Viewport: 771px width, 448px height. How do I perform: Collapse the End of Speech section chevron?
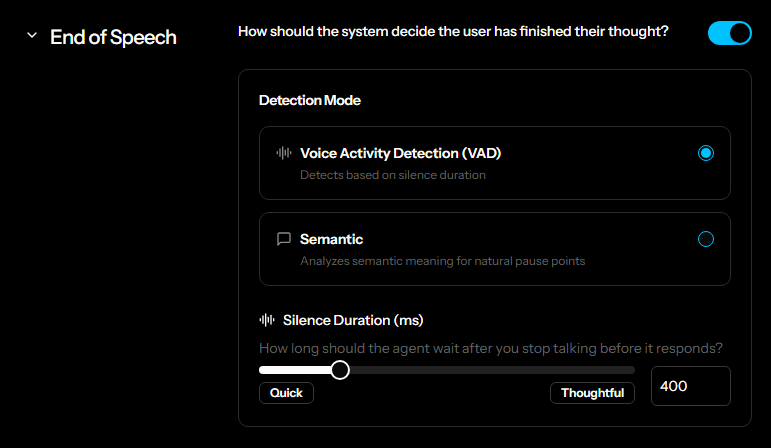point(31,36)
